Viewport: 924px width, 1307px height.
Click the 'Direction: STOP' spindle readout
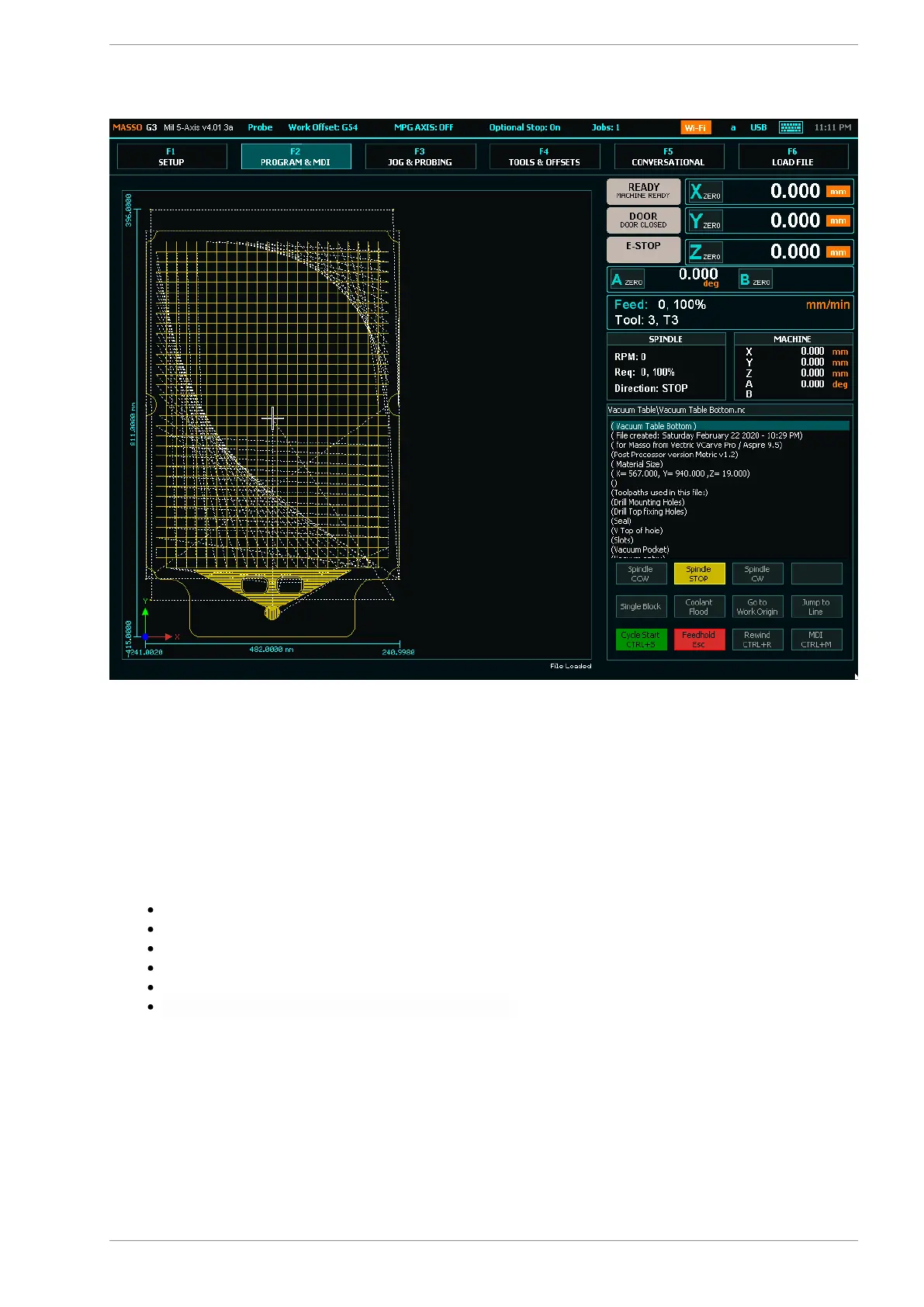[x=651, y=388]
